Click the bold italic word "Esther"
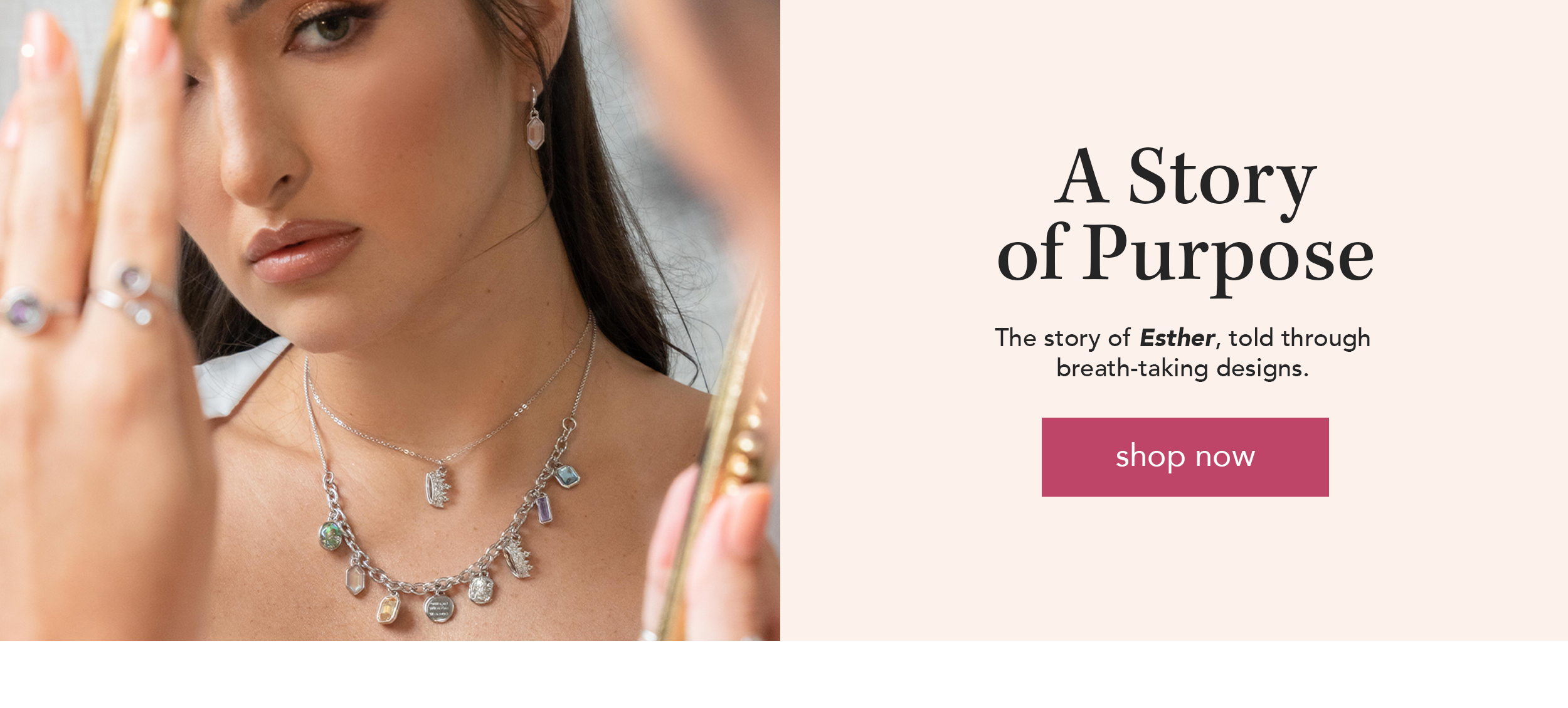1568x708 pixels. (1177, 338)
